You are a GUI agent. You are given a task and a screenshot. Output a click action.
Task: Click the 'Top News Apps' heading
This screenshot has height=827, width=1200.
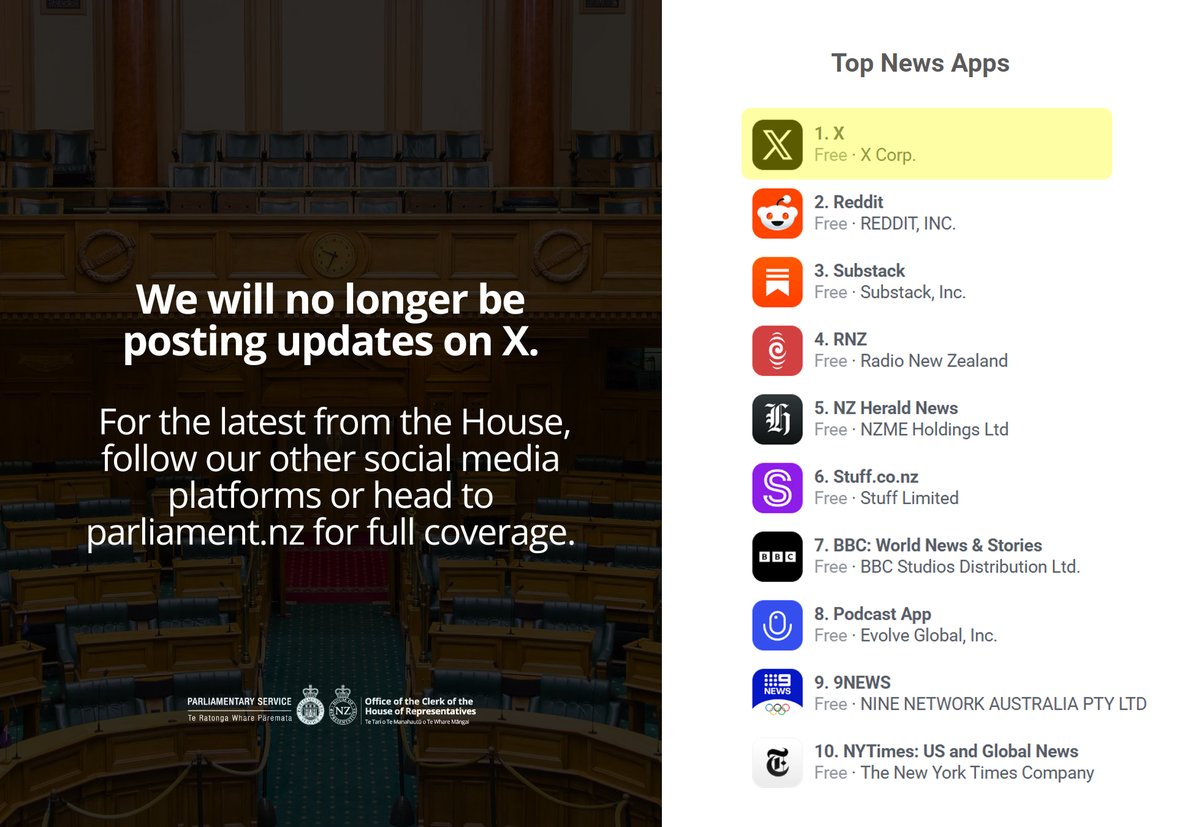coord(920,63)
